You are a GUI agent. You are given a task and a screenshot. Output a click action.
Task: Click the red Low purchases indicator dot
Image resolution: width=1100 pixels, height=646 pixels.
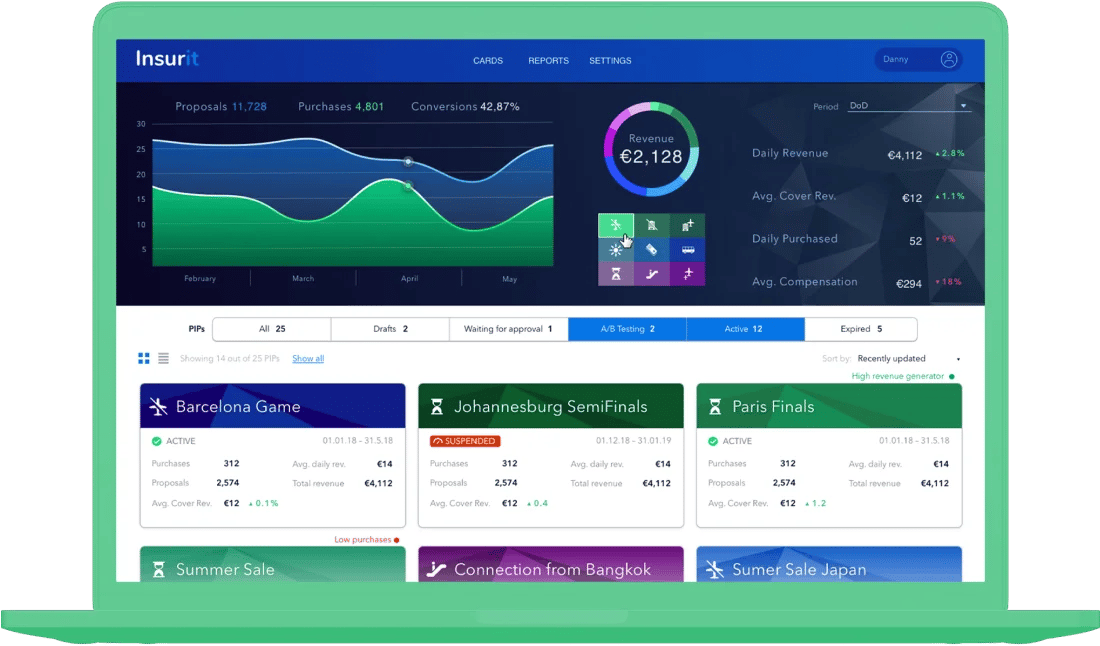396,540
